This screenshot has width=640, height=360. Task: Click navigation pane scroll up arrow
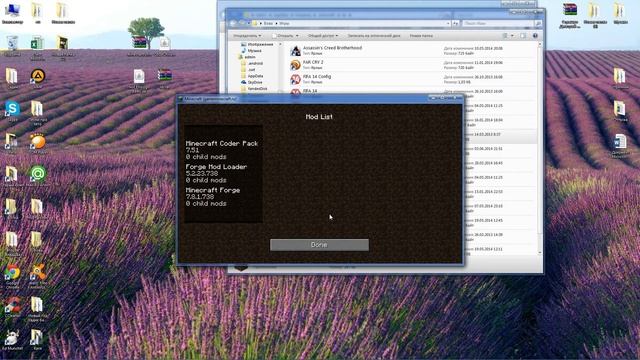(x=280, y=44)
